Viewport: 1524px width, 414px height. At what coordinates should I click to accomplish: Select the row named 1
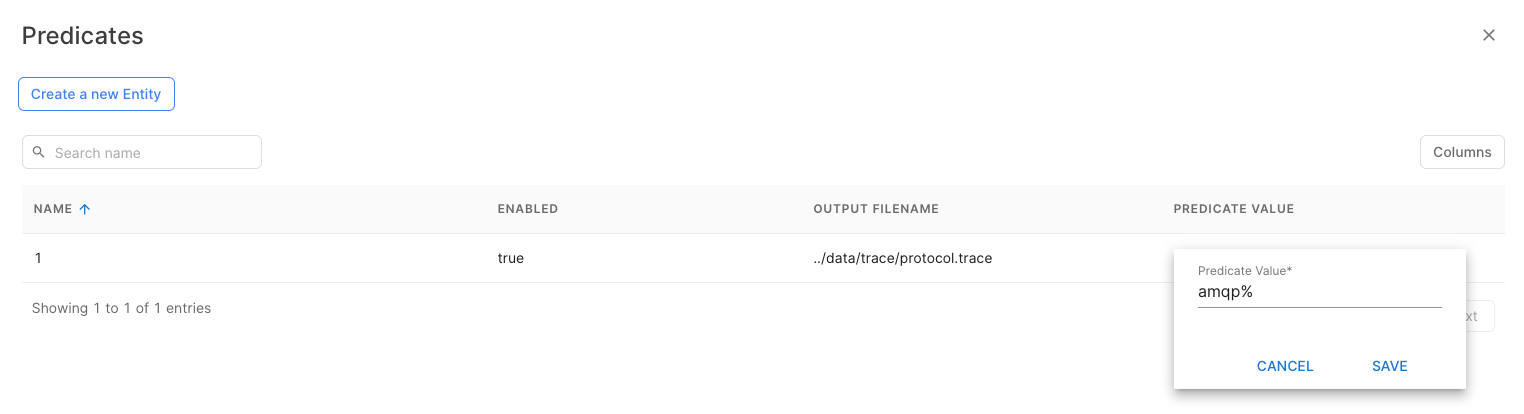(38, 258)
